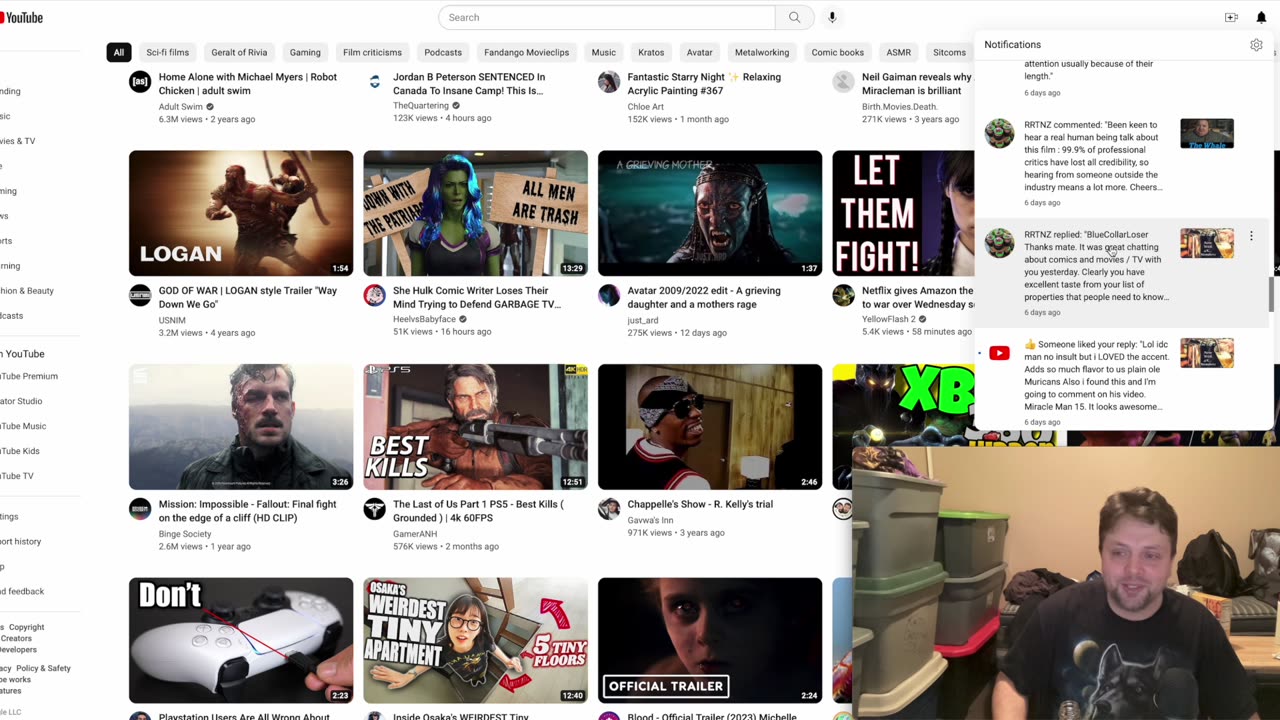Click TheQuartering channel avatar
Viewport: 1280px width, 720px height.
[x=374, y=82]
